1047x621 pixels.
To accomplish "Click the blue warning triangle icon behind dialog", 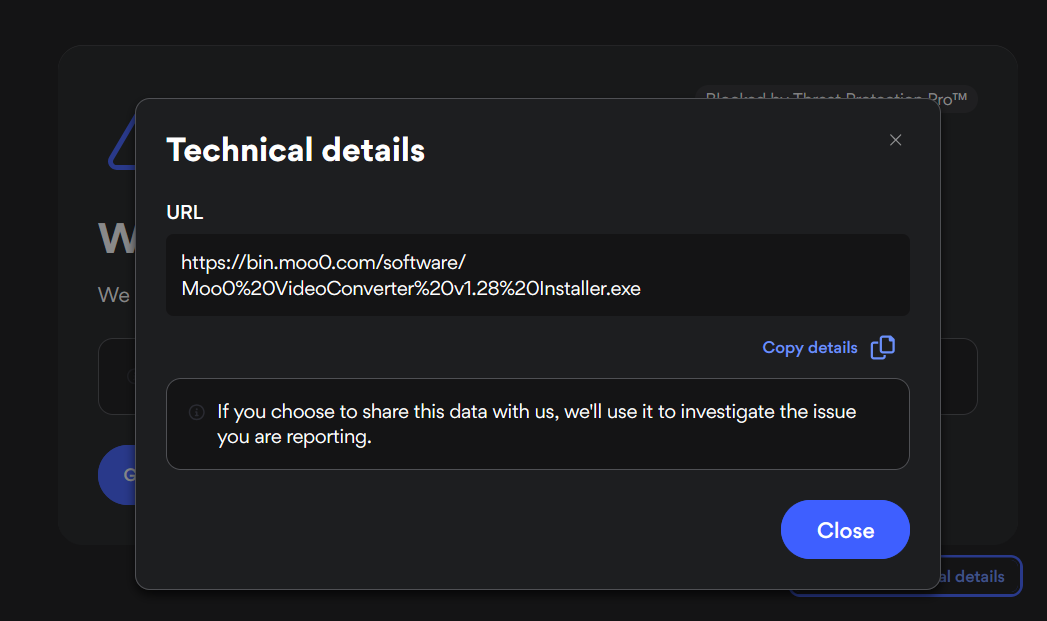I will (x=123, y=144).
